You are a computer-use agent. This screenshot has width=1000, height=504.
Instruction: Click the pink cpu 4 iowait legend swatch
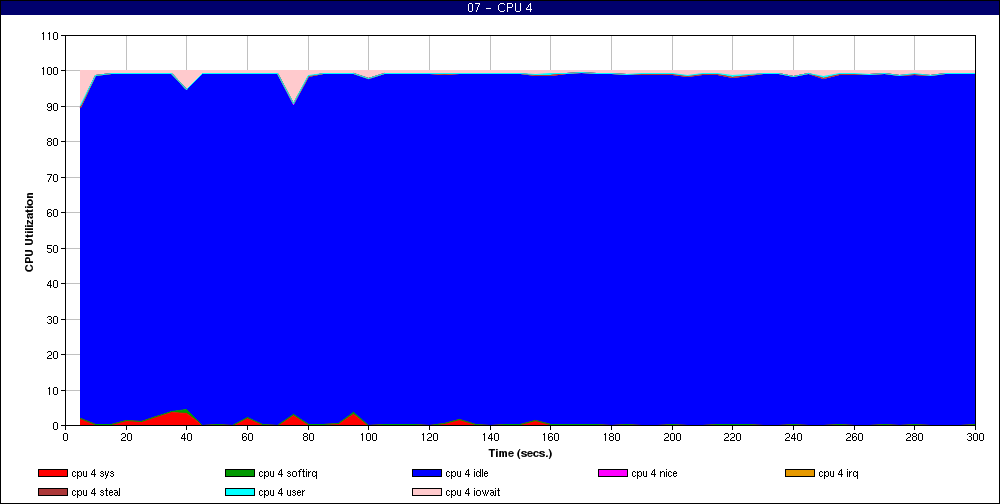pos(427,493)
